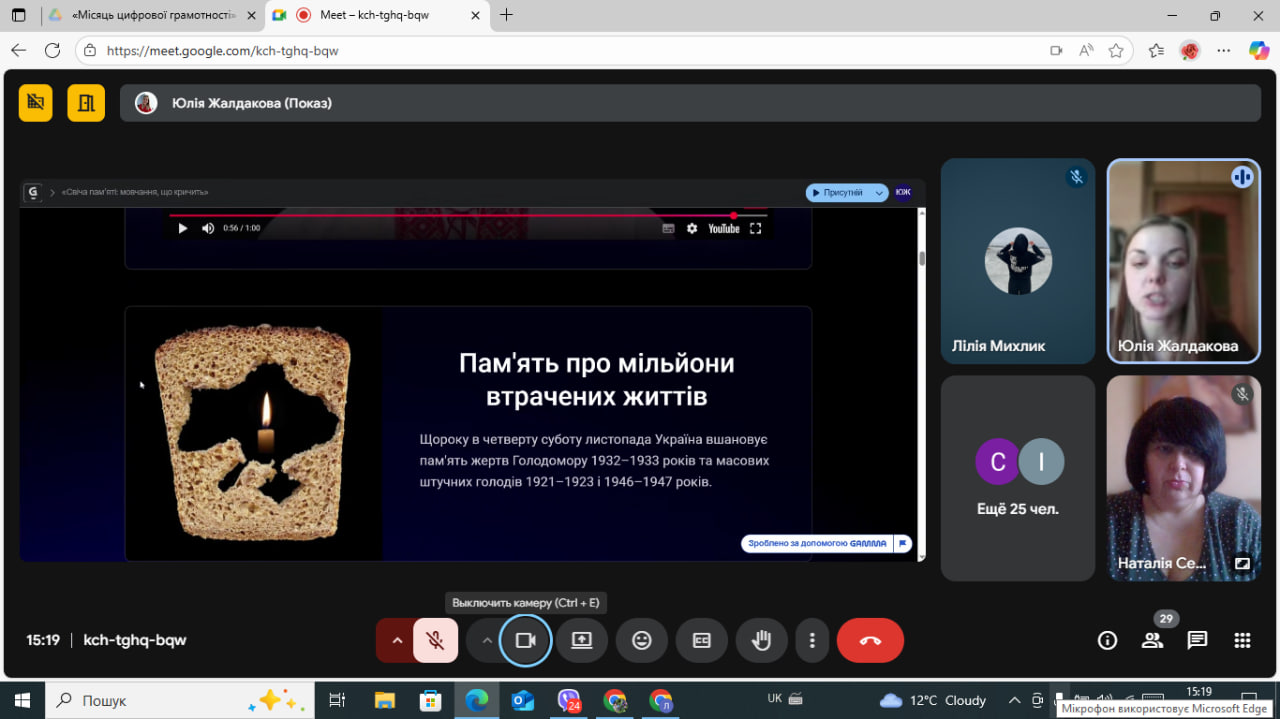Open meeting details info icon
Viewport: 1280px width, 719px height.
click(x=1107, y=641)
